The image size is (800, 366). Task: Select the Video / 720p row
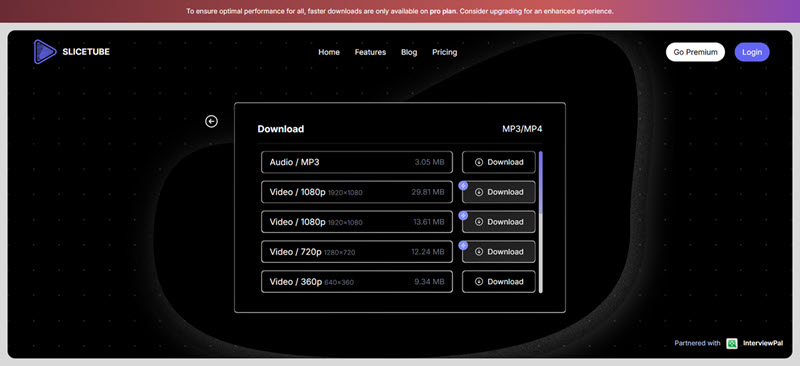pos(357,252)
